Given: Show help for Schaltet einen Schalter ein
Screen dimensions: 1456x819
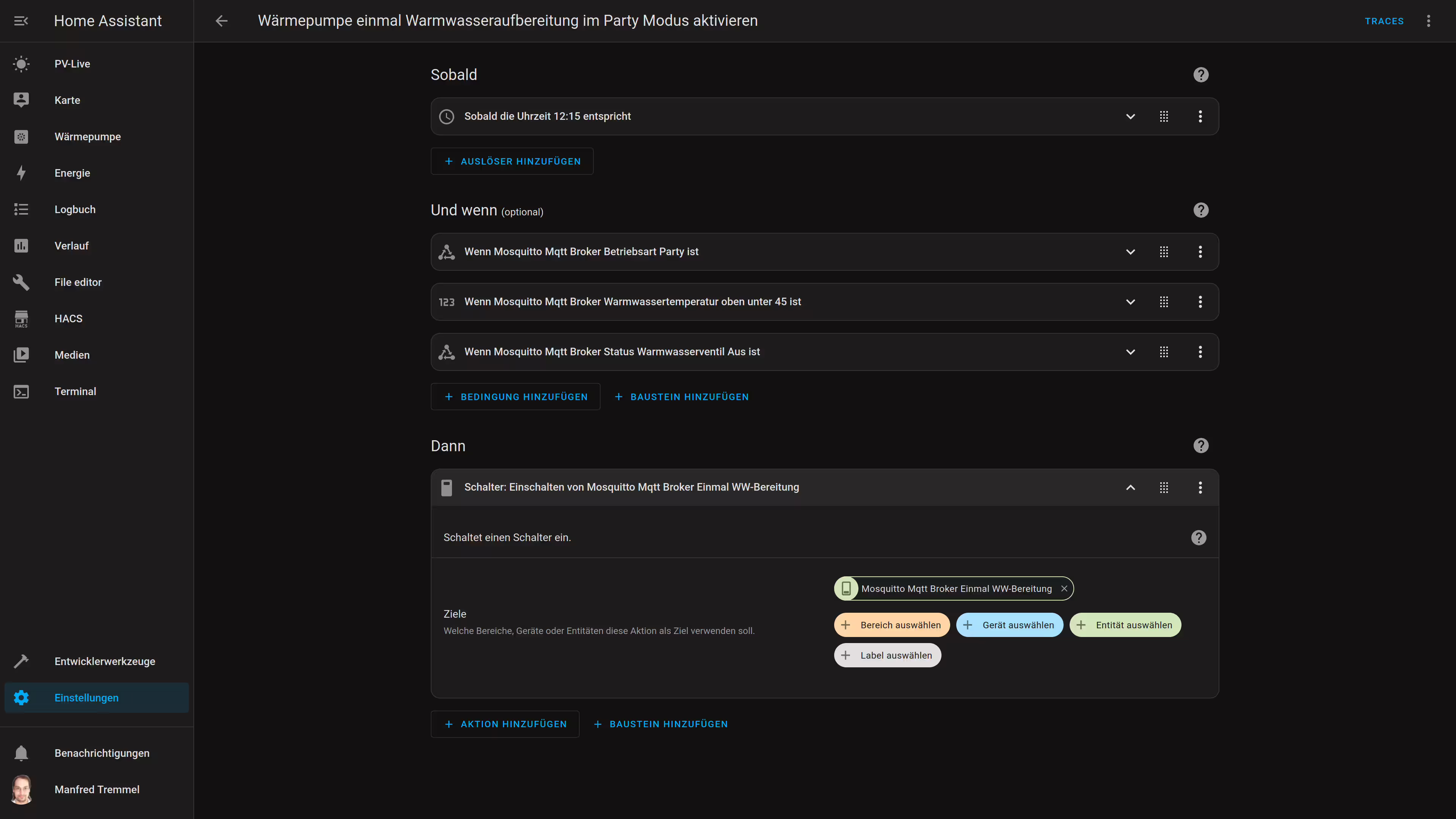Looking at the screenshot, I should (x=1198, y=538).
